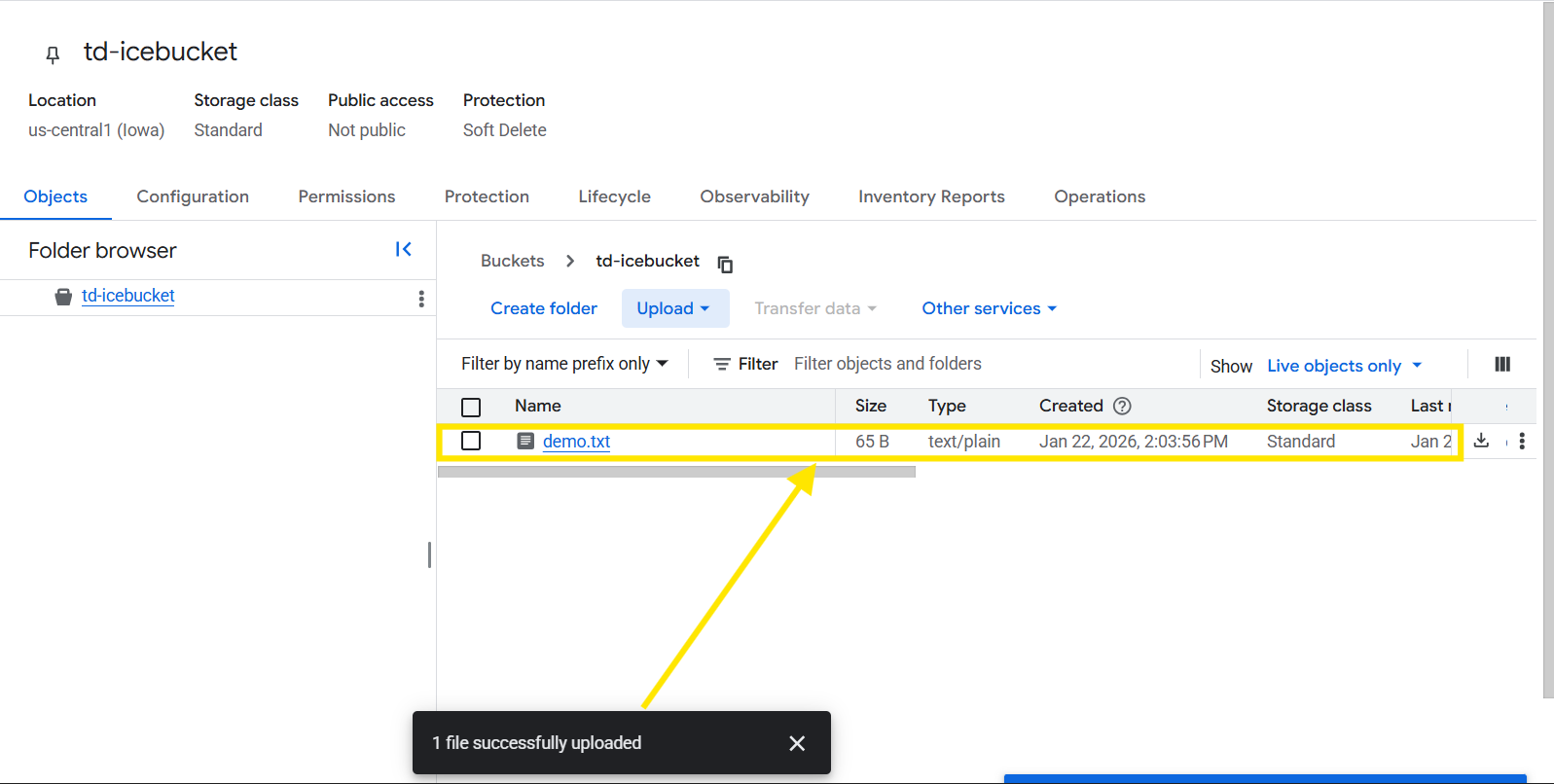The height and width of the screenshot is (784, 1554).
Task: Click the Storage class column header
Action: 1319,406
